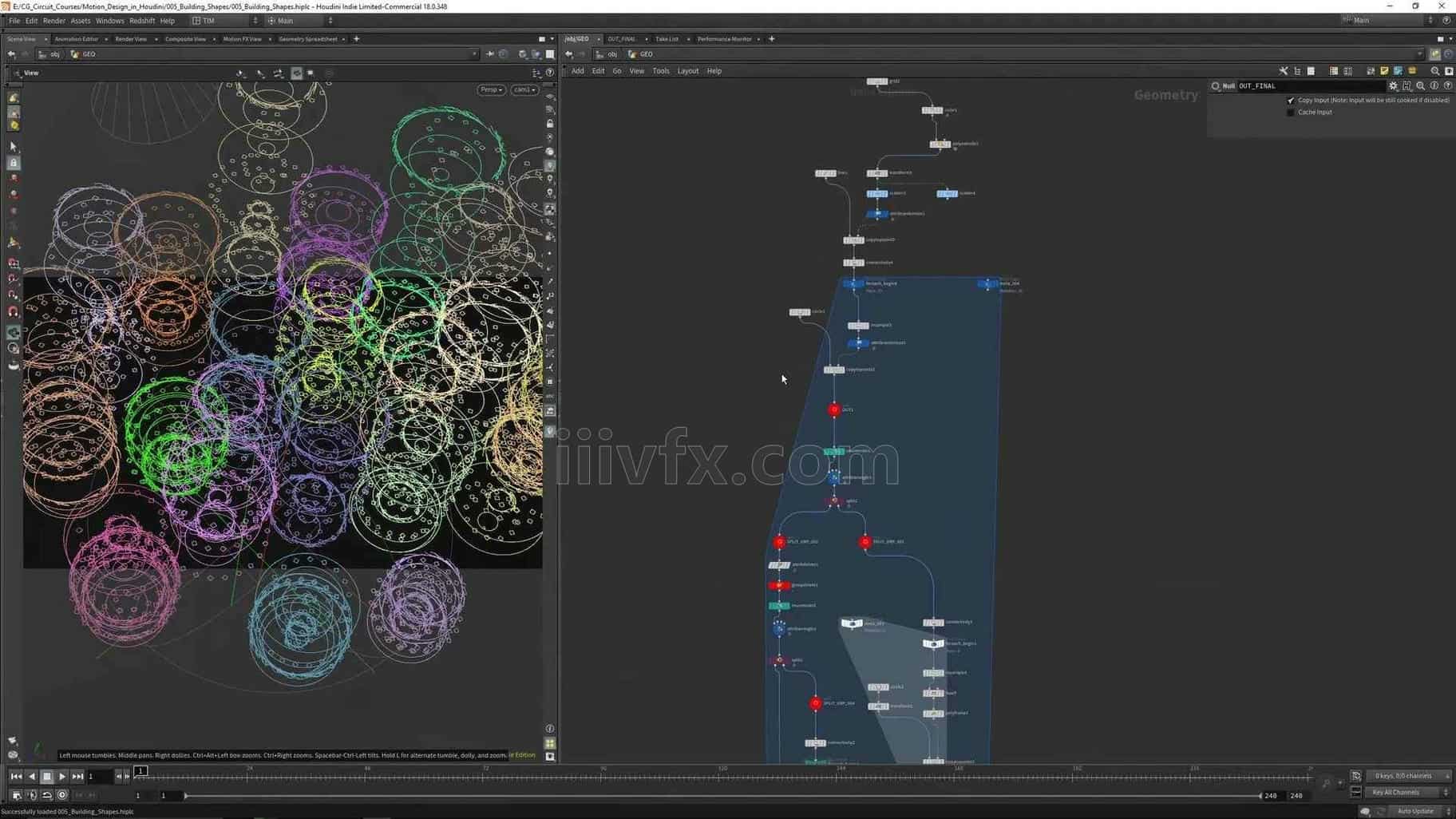This screenshot has width=1456, height=819.
Task: Play the animation backwards
Action: (x=32, y=776)
